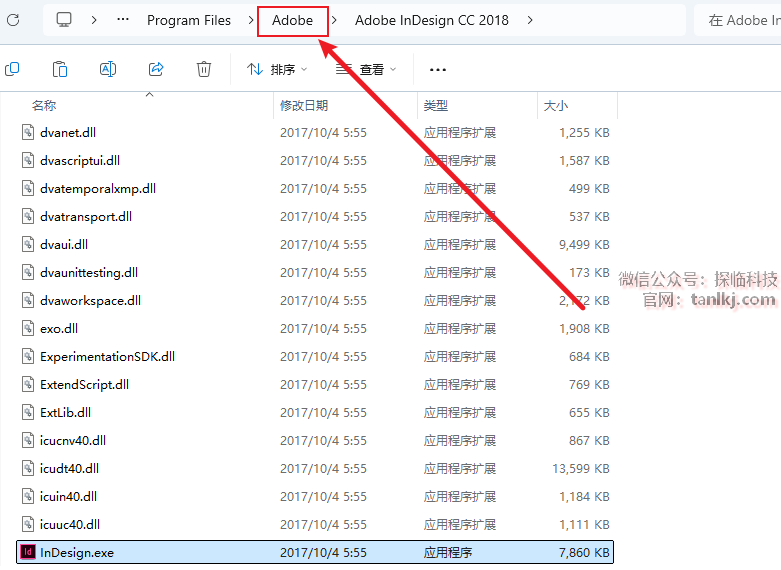Image resolution: width=781 pixels, height=570 pixels.
Task: Sort by 名称 column header
Action: [44, 106]
